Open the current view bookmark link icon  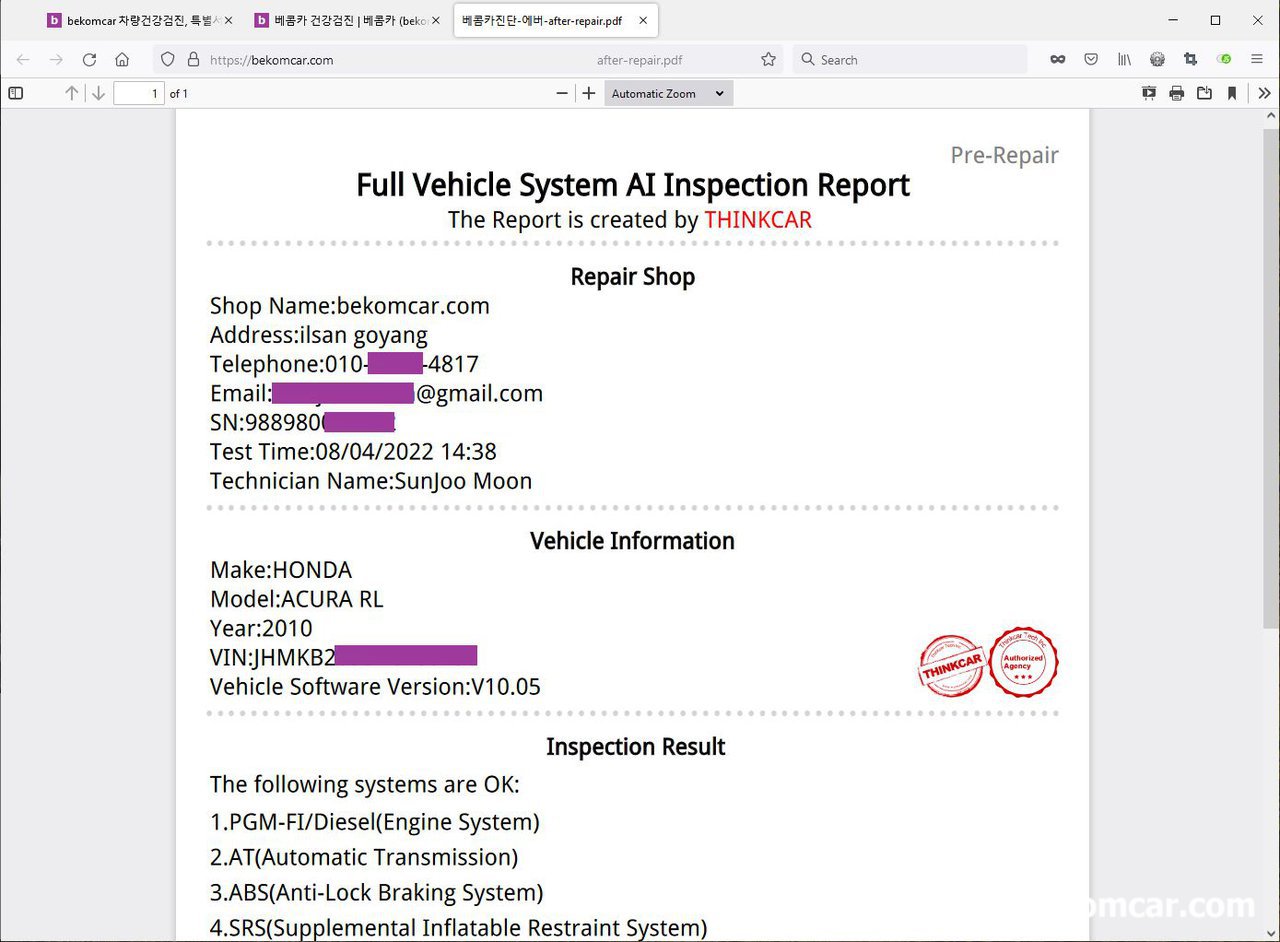coord(1232,93)
